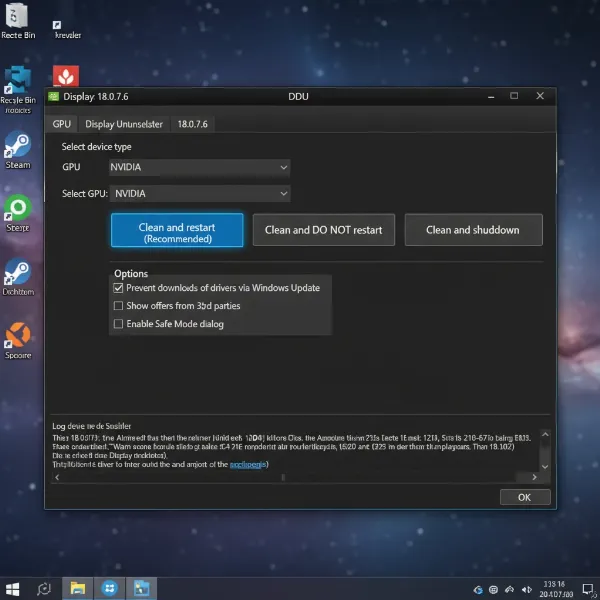Viewport: 600px width, 600px height.
Task: Check 'Enable Safe Mode dialog' option
Action: [118, 324]
